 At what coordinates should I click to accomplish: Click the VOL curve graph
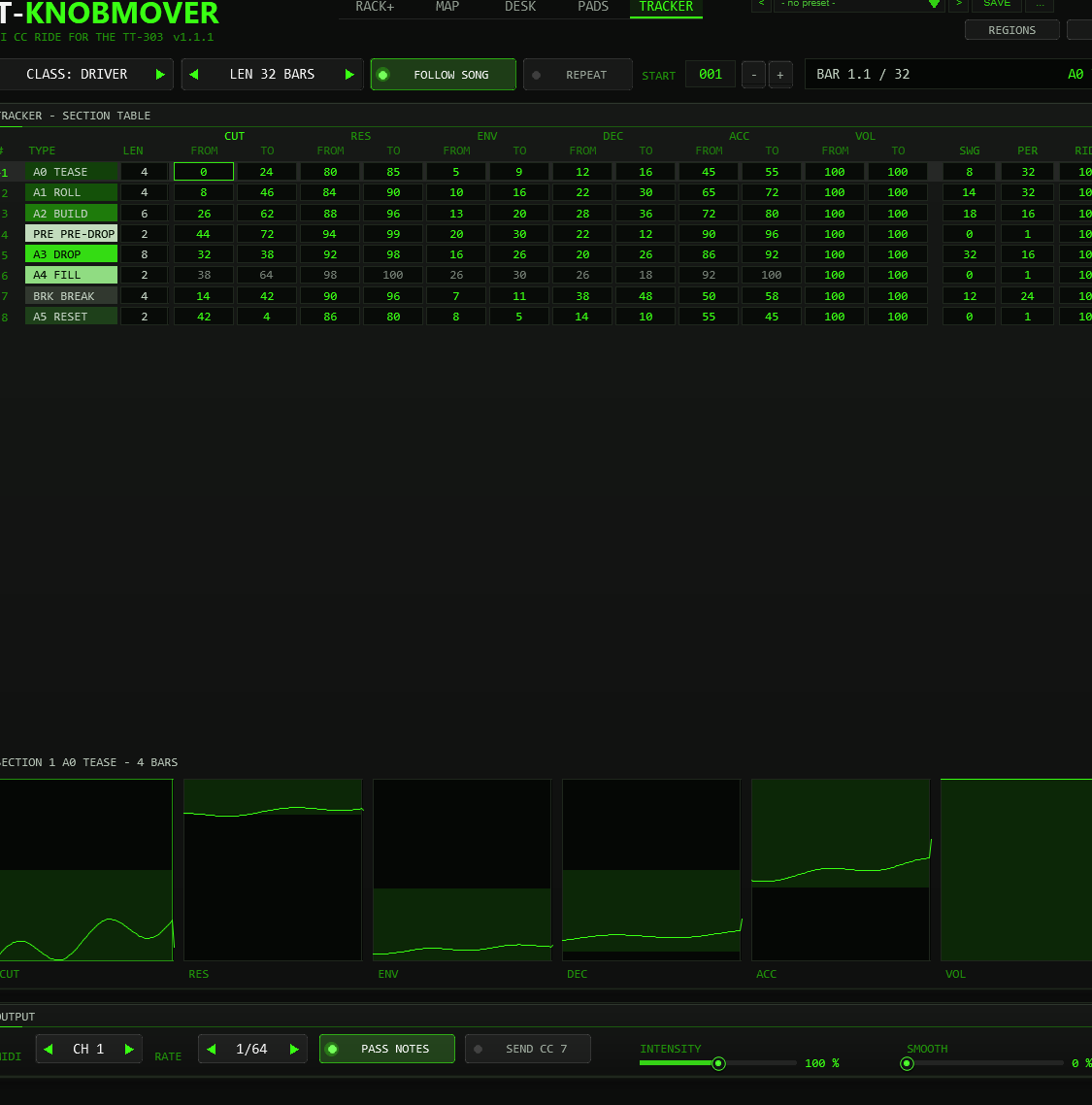1016,870
